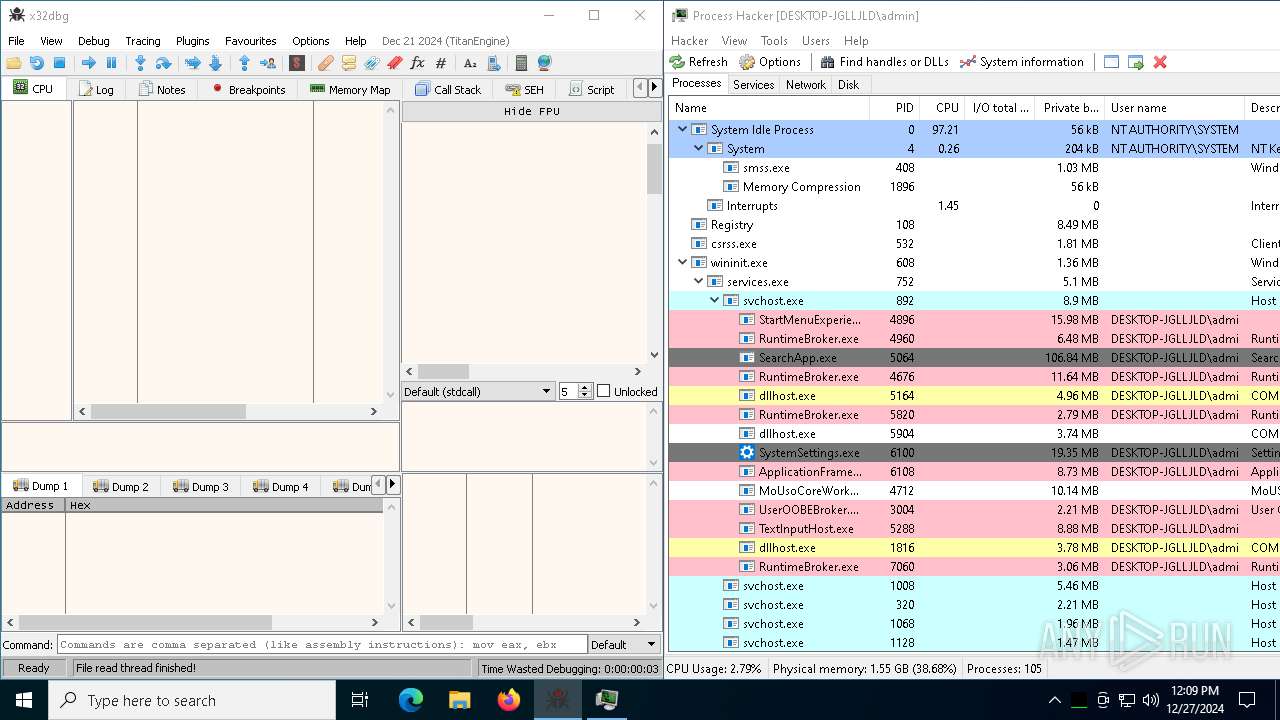The image size is (1280, 720).
Task: Collapse the services.exe tree node
Action: pyautogui.click(x=699, y=281)
